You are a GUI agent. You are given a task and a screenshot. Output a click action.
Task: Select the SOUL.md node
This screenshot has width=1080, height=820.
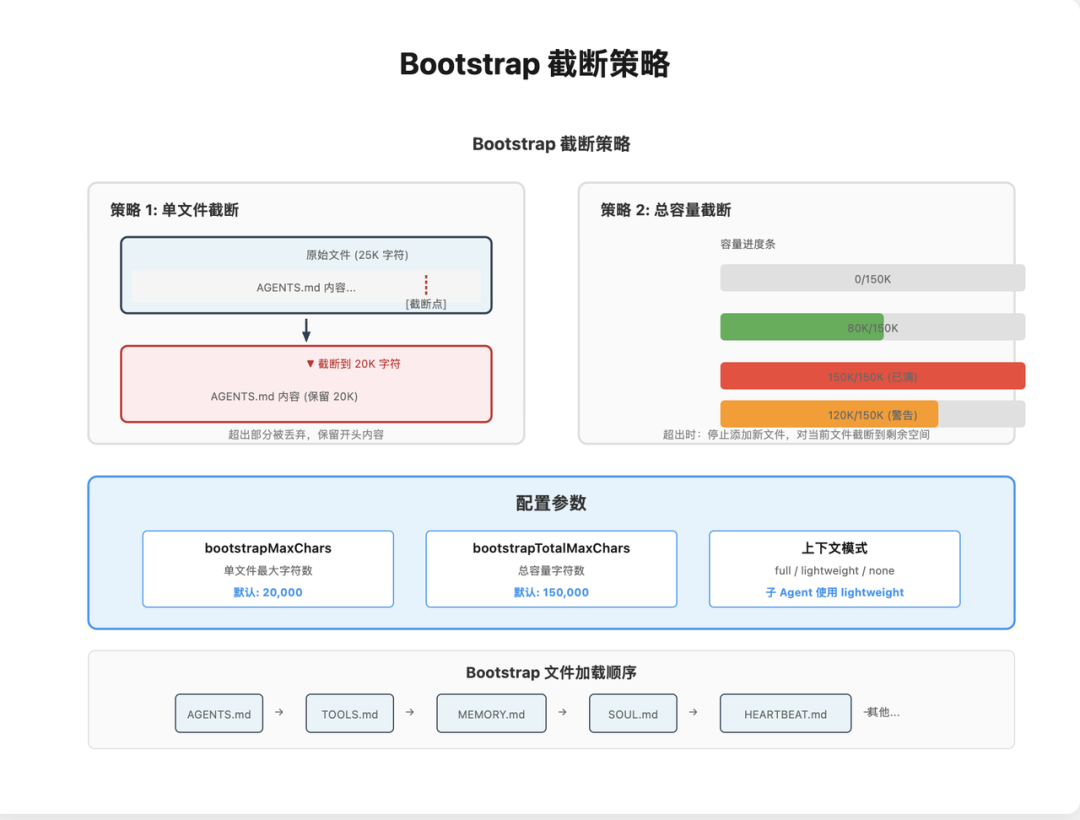pos(632,713)
